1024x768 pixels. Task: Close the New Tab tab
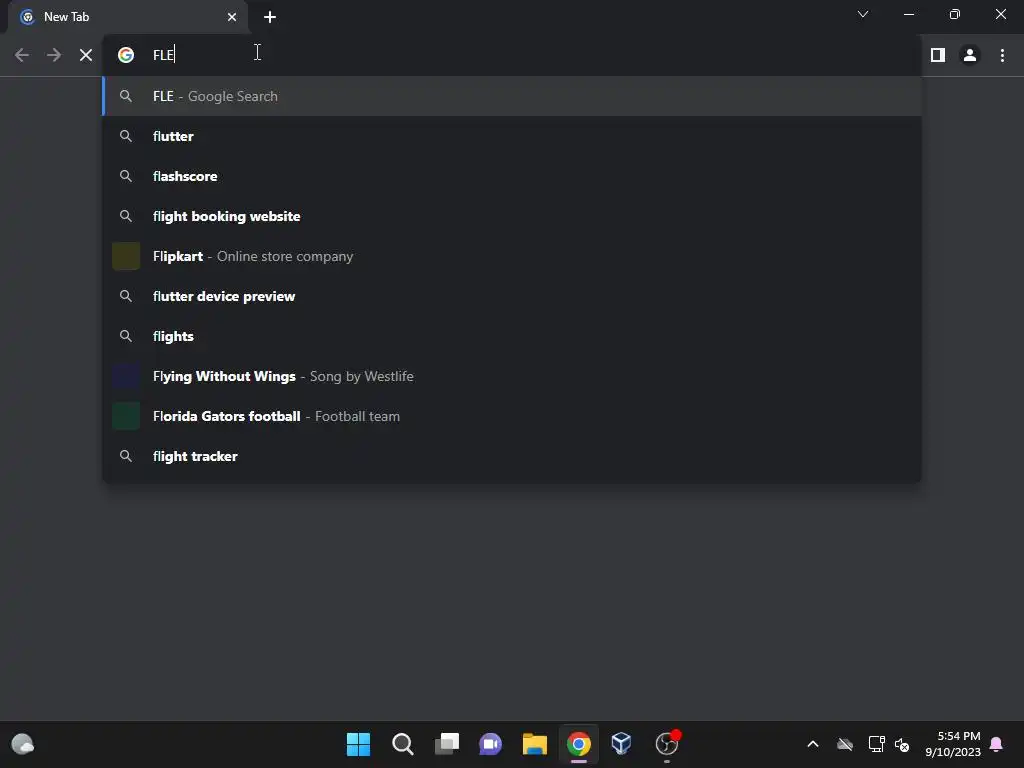tap(232, 17)
